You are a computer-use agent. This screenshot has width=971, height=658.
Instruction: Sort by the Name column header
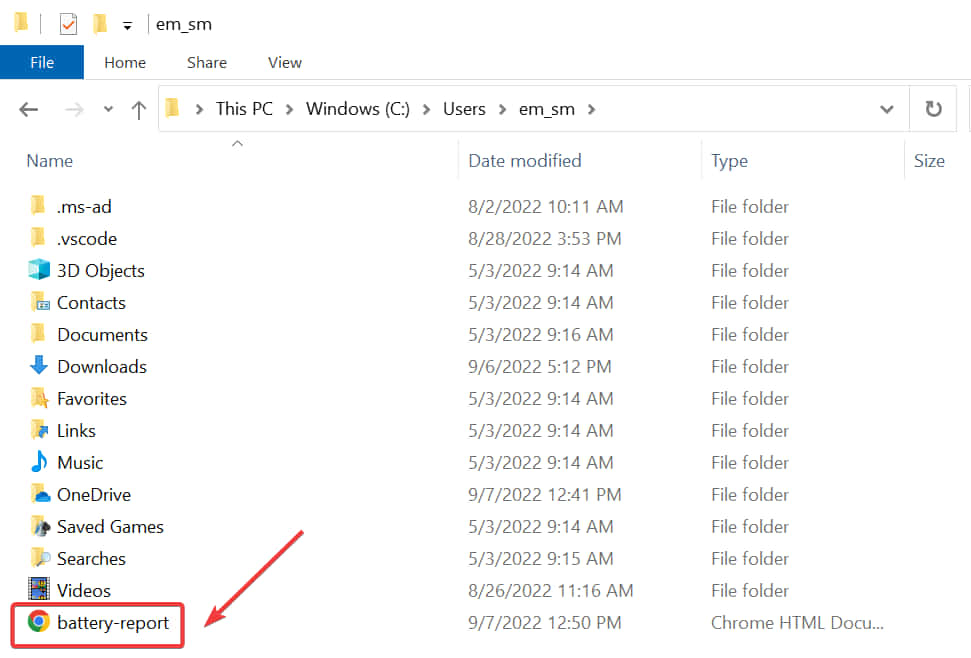(x=50, y=161)
